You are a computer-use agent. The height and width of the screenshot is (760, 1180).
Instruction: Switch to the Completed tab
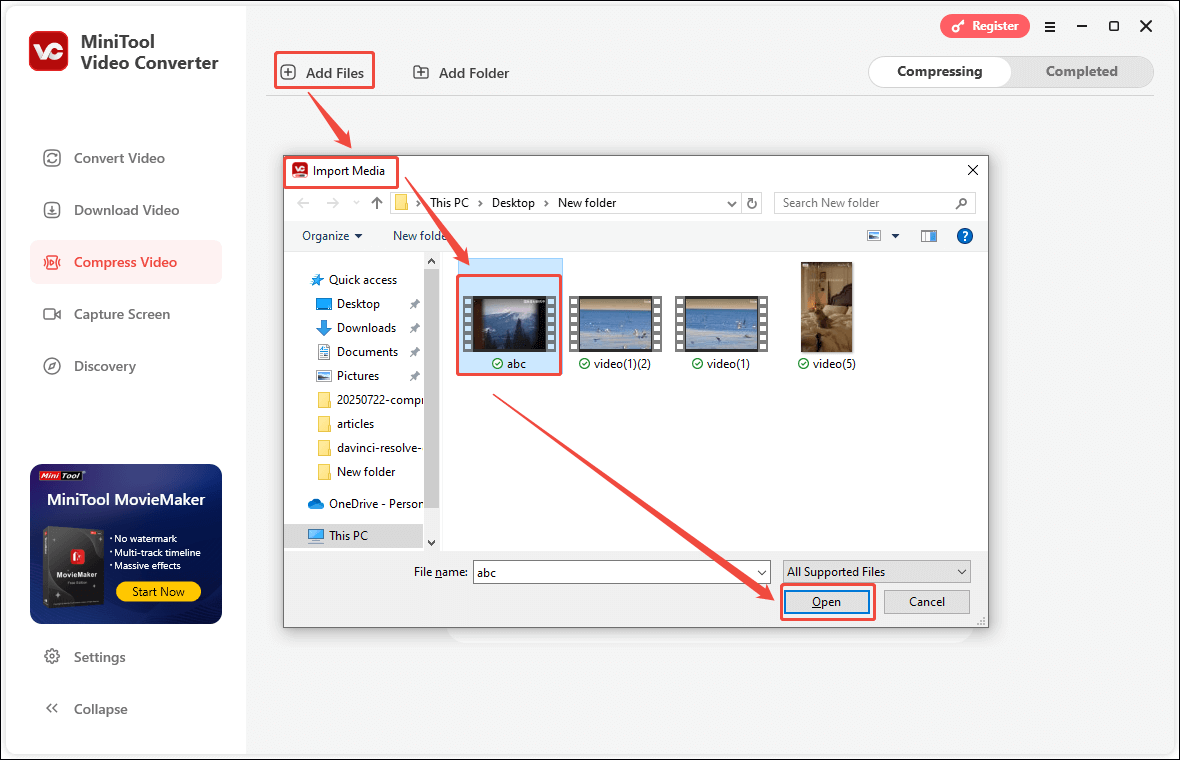pos(1081,71)
